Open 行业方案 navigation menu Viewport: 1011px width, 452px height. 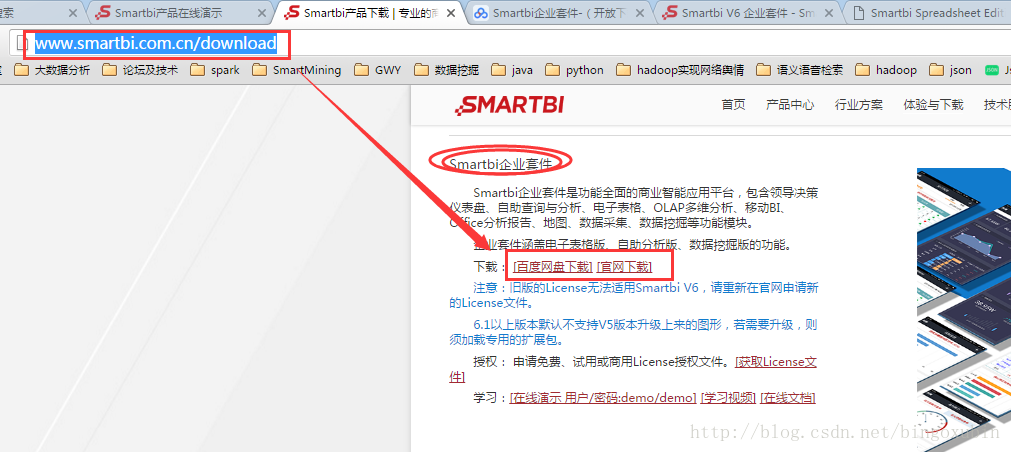pyautogui.click(x=859, y=105)
